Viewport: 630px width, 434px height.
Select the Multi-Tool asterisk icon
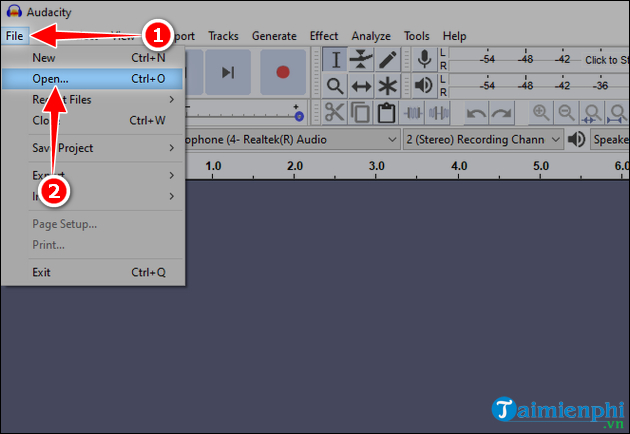pyautogui.click(x=388, y=86)
